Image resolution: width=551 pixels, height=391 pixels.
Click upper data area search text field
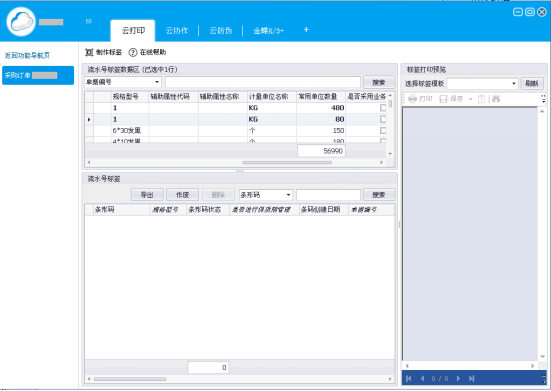click(263, 83)
